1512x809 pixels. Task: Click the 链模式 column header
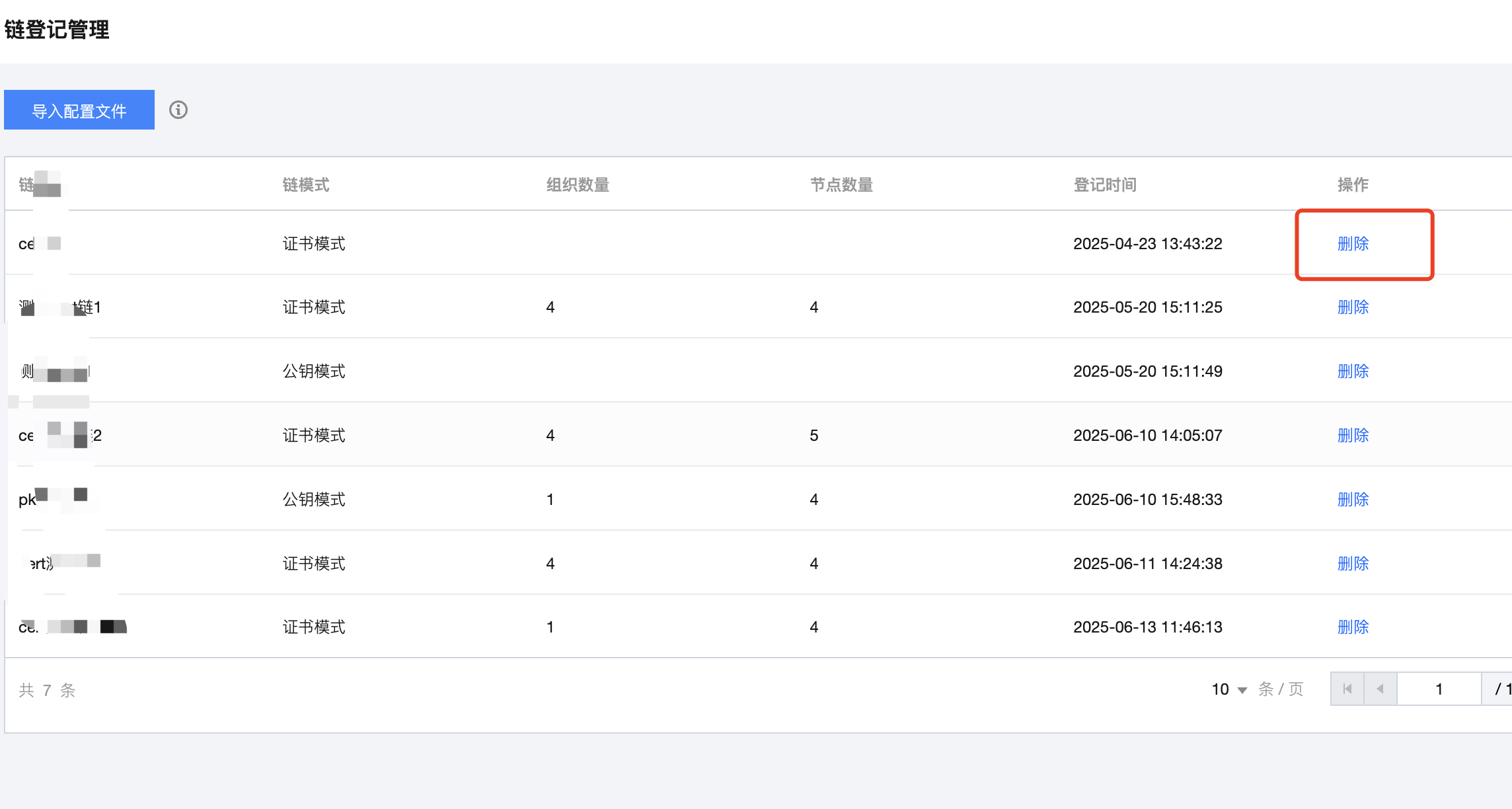point(306,185)
